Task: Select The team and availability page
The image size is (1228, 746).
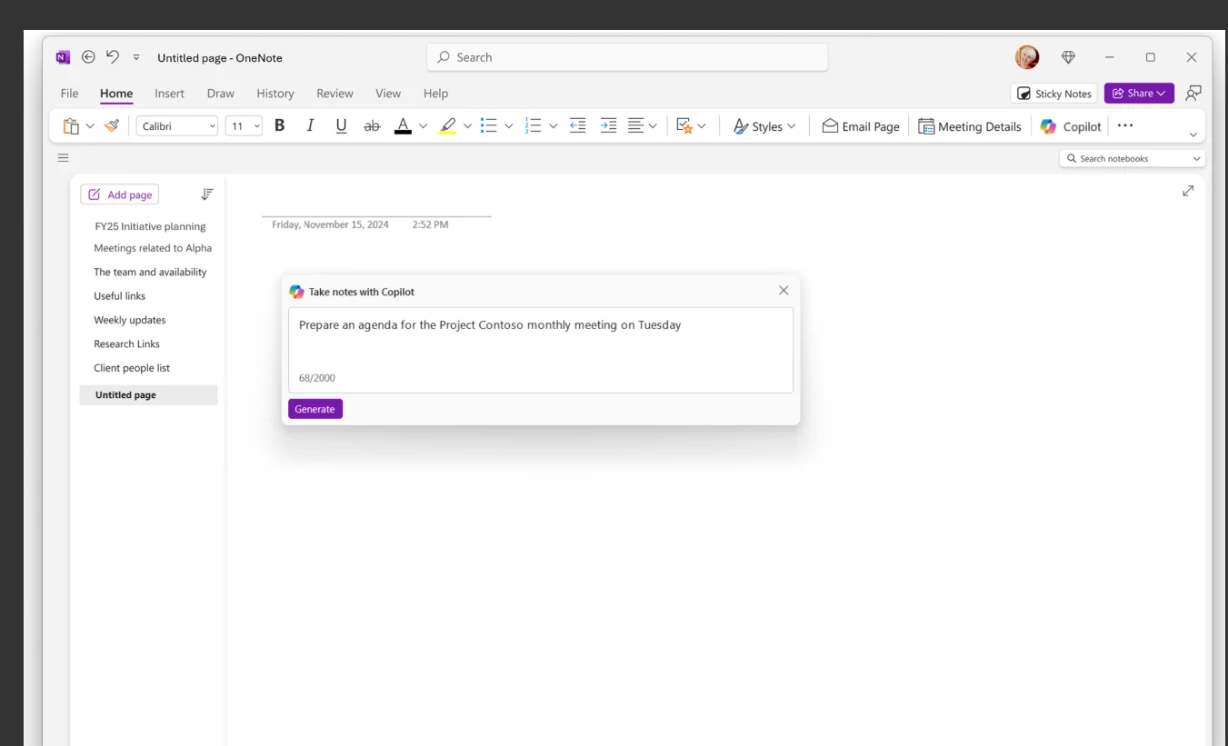Action: point(150,272)
